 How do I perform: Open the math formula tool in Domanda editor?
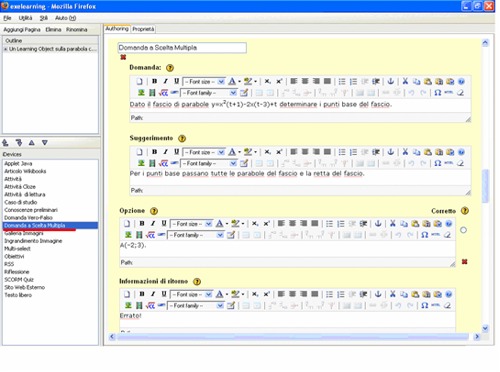tap(163, 93)
